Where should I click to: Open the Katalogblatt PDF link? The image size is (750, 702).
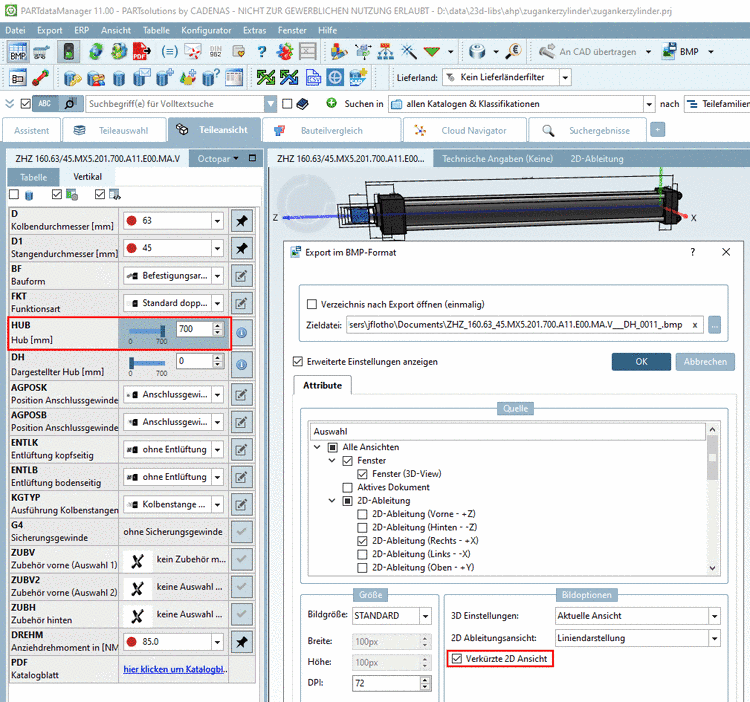tap(175, 668)
